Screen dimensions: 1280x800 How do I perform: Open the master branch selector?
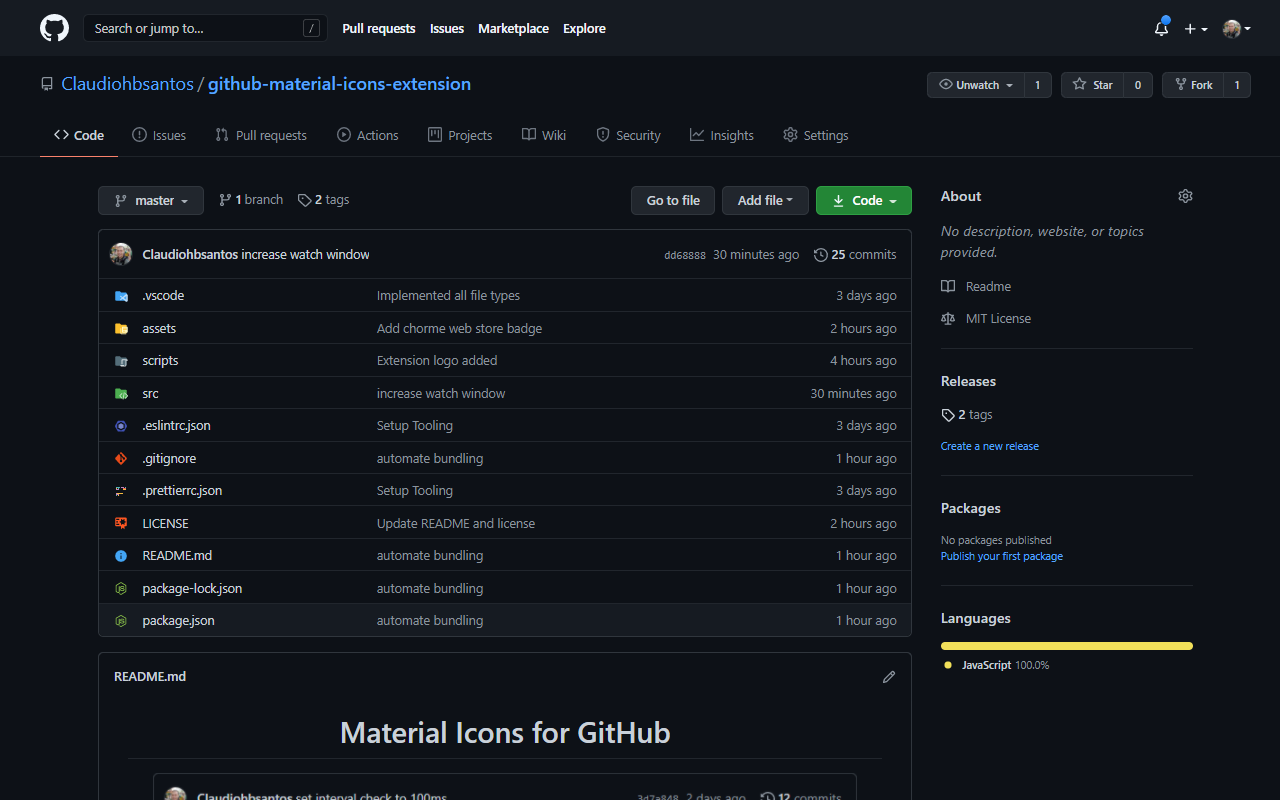point(150,200)
